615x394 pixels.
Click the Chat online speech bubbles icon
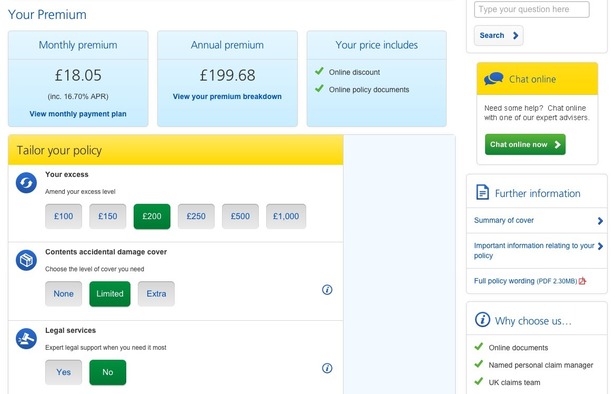point(493,78)
